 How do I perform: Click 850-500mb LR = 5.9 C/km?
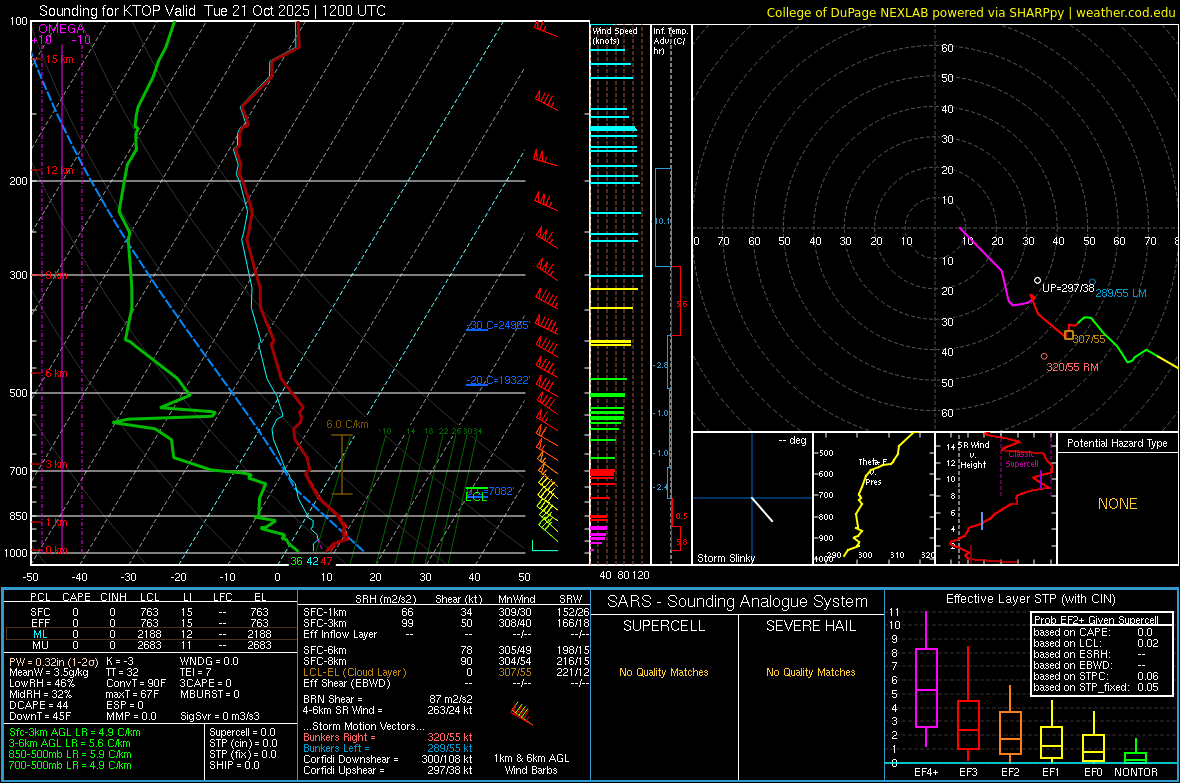point(70,754)
